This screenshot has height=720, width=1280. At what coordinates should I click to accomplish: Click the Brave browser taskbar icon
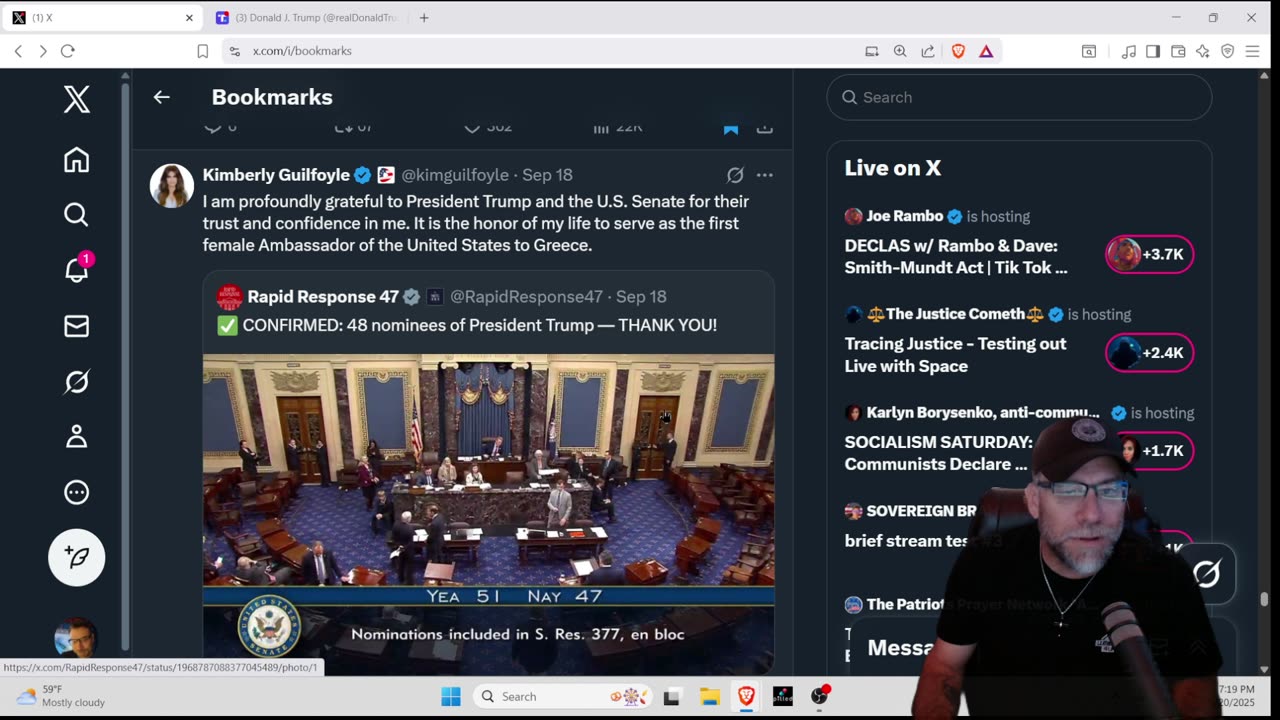click(x=746, y=696)
